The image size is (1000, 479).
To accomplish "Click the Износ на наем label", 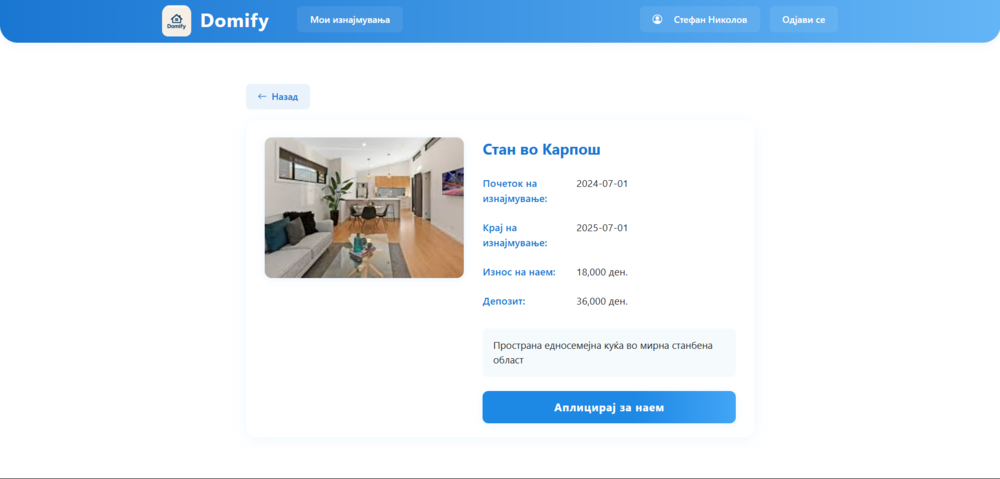I will pos(518,272).
